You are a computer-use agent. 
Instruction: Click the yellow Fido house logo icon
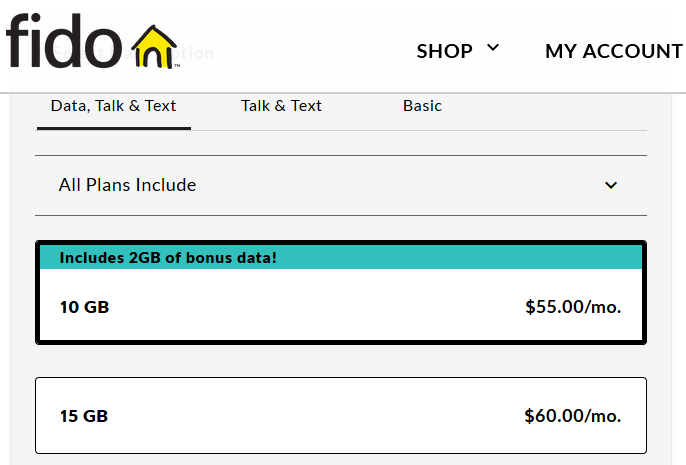click(155, 46)
